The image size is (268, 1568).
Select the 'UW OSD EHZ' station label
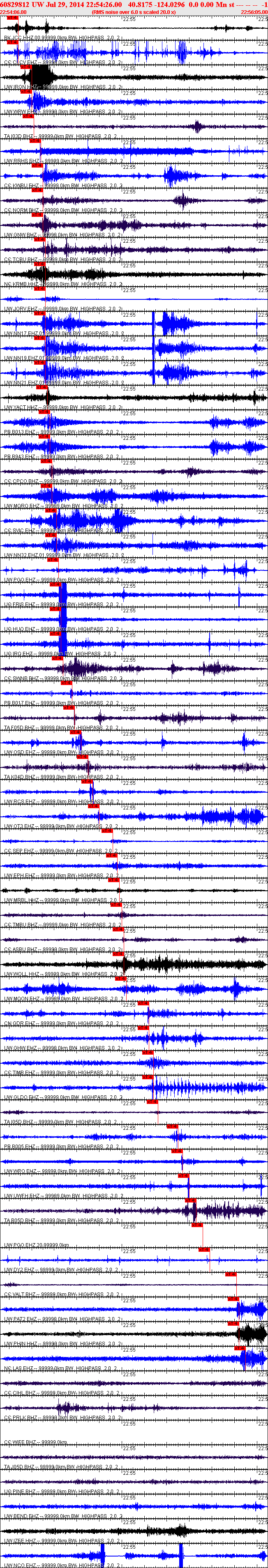pyautogui.click(x=19, y=752)
